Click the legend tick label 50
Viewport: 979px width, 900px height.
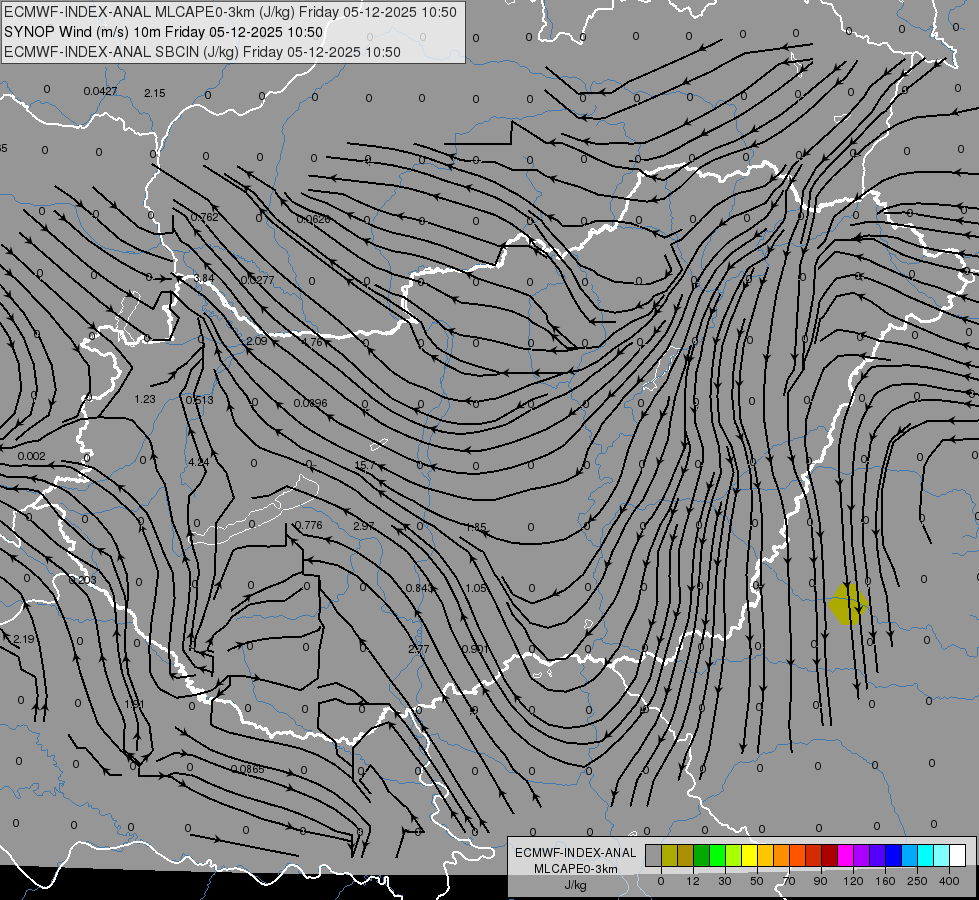[x=757, y=881]
